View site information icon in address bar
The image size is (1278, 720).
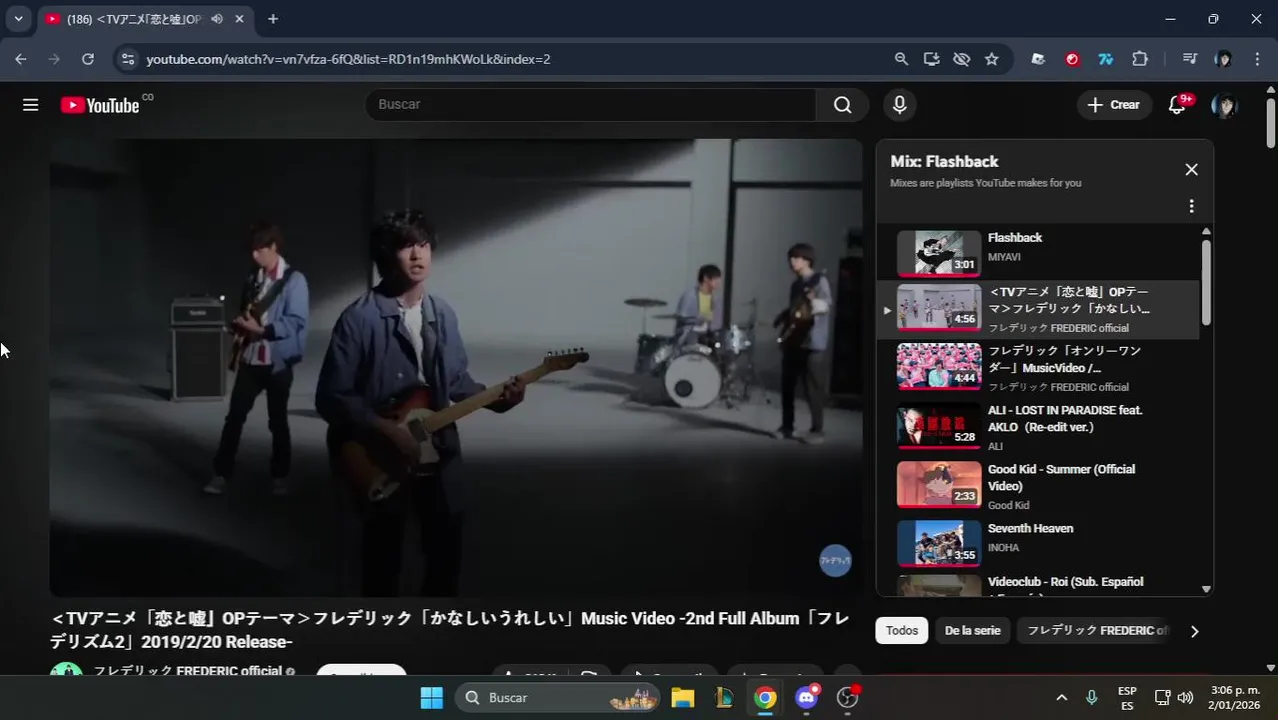pyautogui.click(x=127, y=59)
